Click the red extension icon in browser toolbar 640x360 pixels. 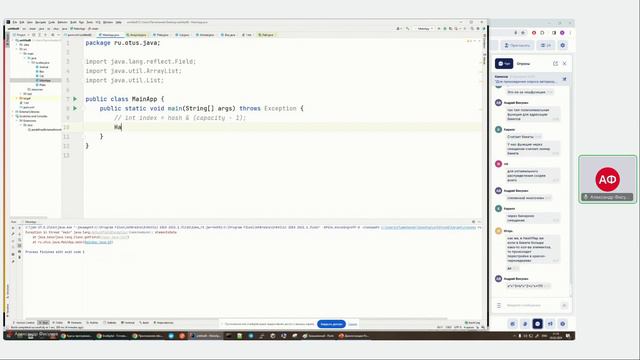click(533, 33)
